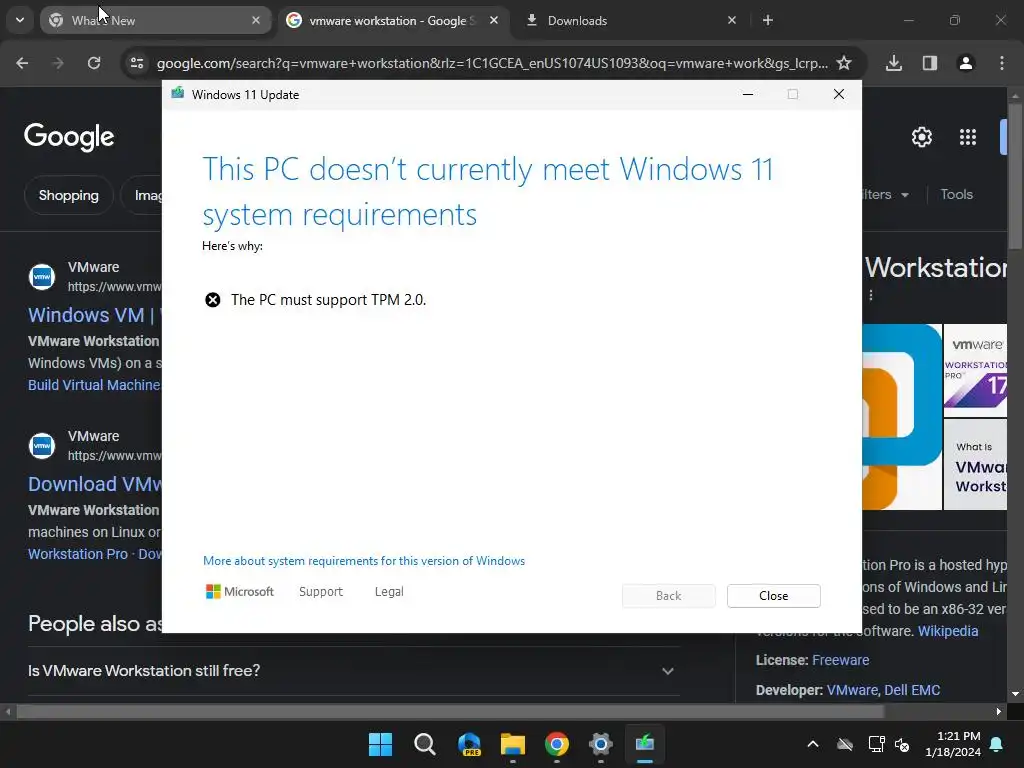The width and height of the screenshot is (1024, 768).
Task: Open Chrome three-dot menu
Action: coord(1002,63)
